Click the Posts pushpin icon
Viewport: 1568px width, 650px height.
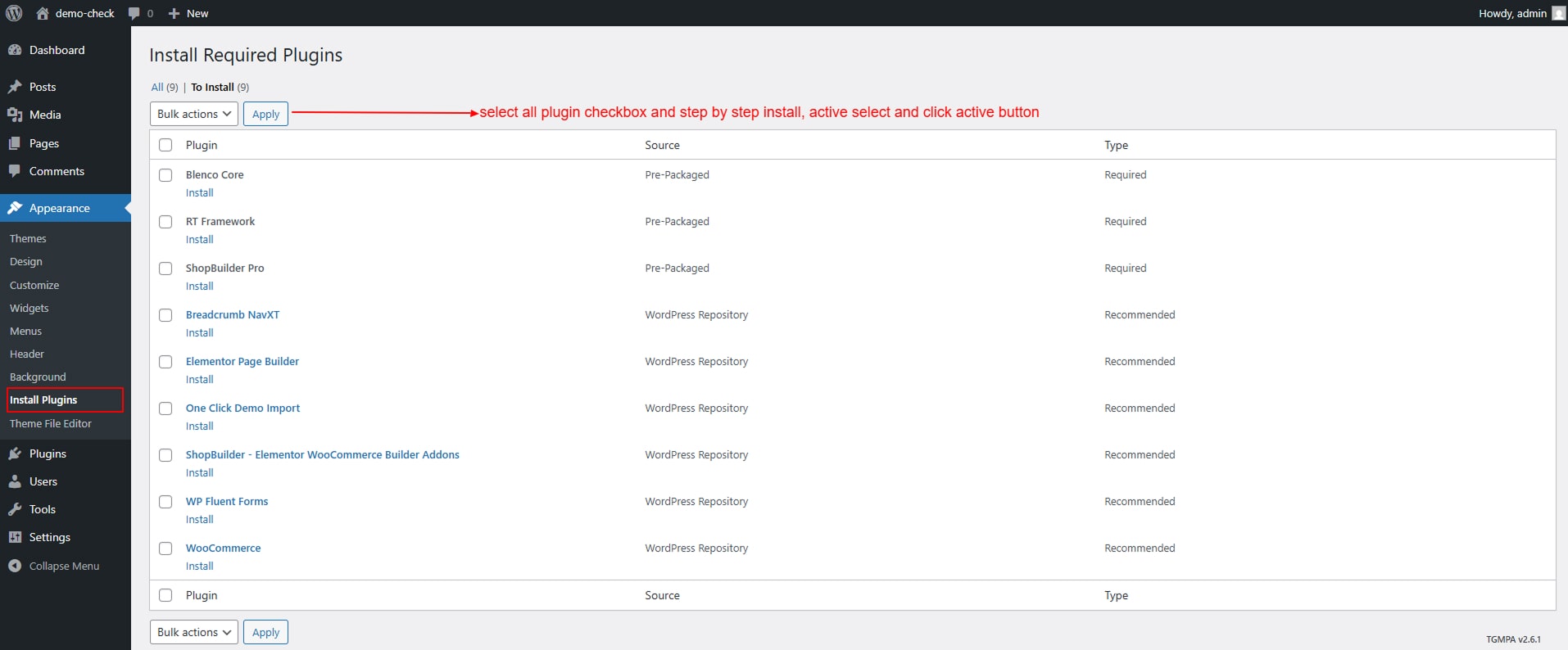click(15, 87)
